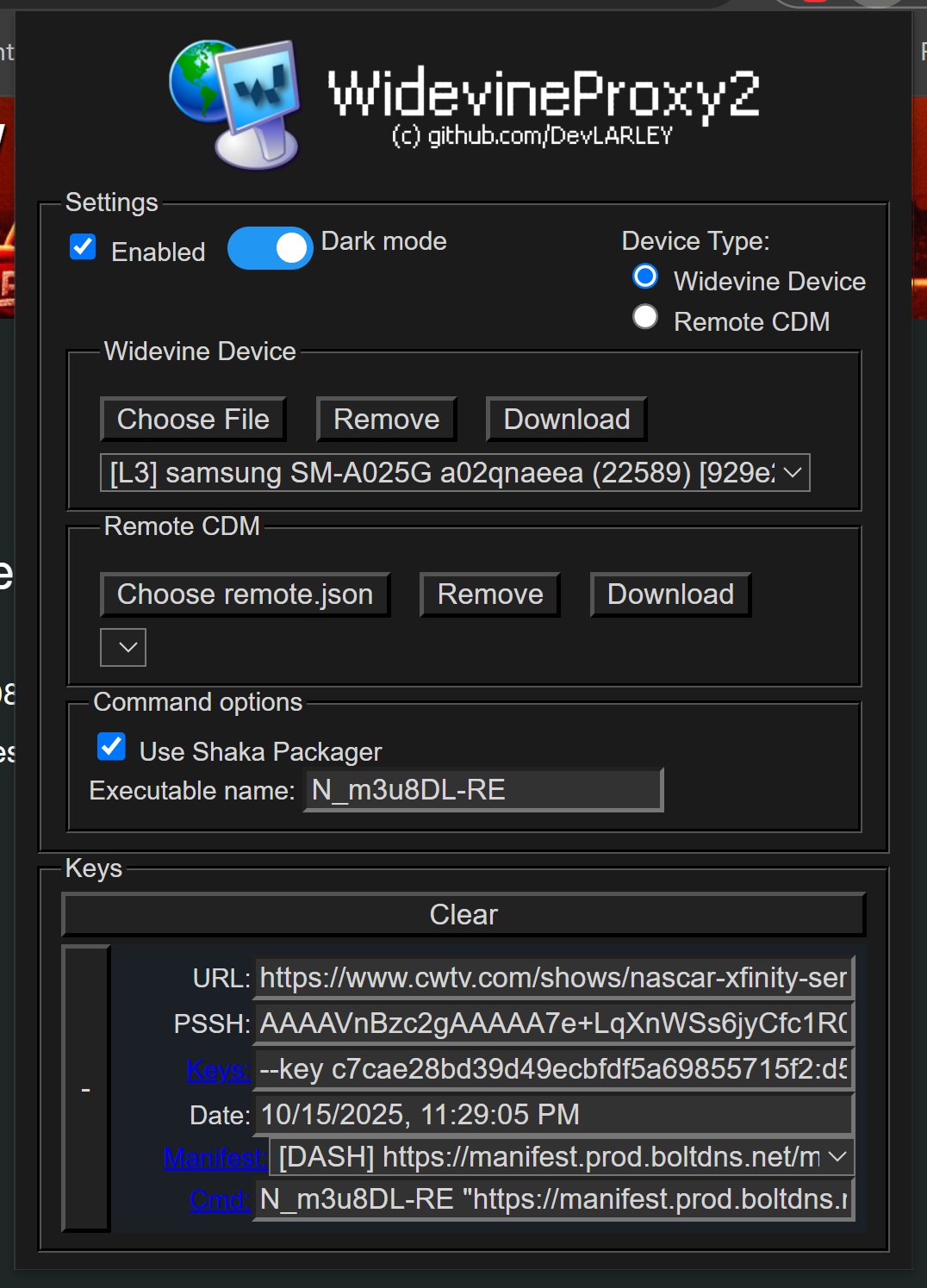Click the Widevine Device radio label text
The width and height of the screenshot is (927, 1288).
769,282
